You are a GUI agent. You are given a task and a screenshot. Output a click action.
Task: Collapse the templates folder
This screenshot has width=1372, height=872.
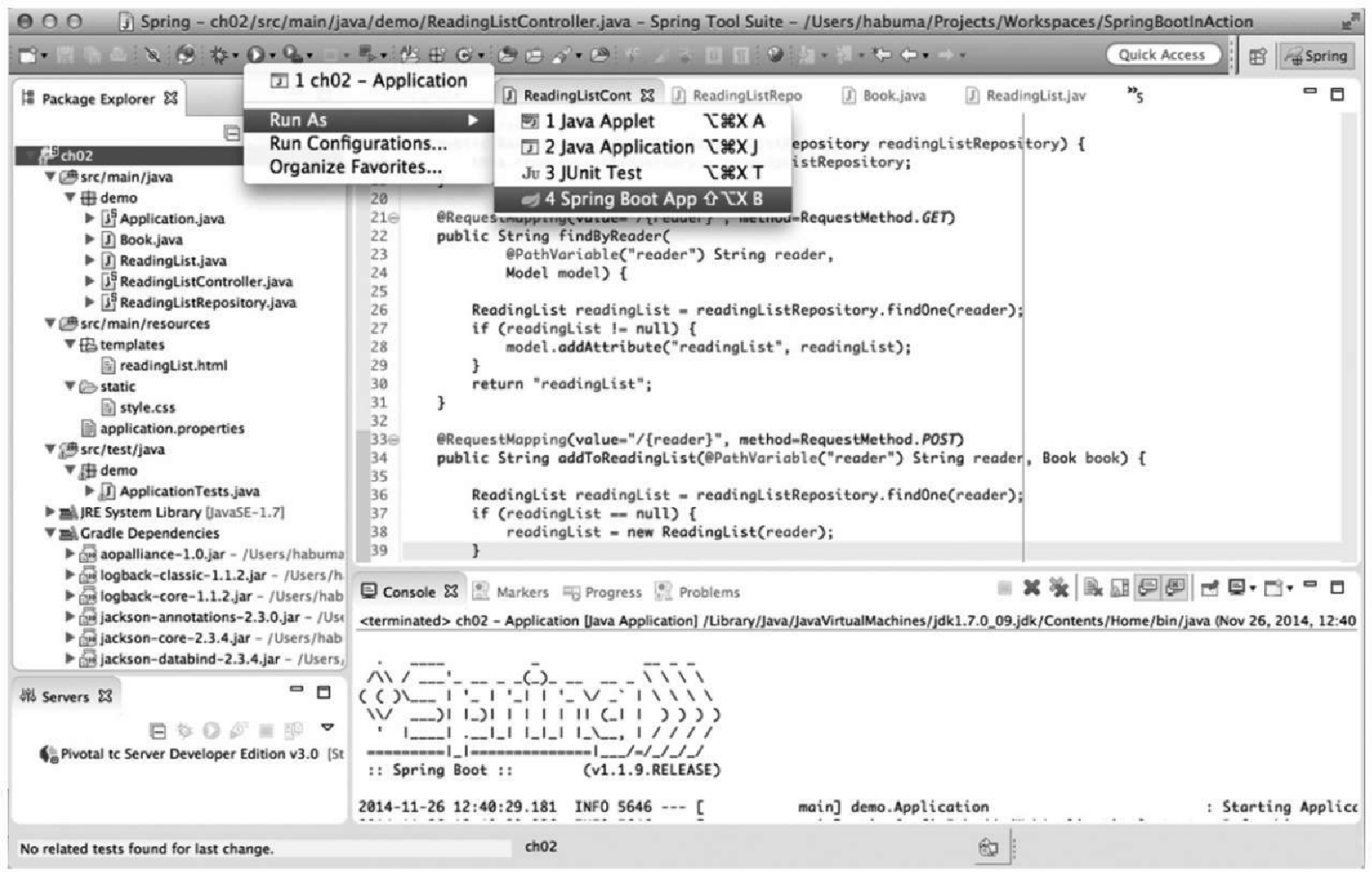tap(71, 344)
